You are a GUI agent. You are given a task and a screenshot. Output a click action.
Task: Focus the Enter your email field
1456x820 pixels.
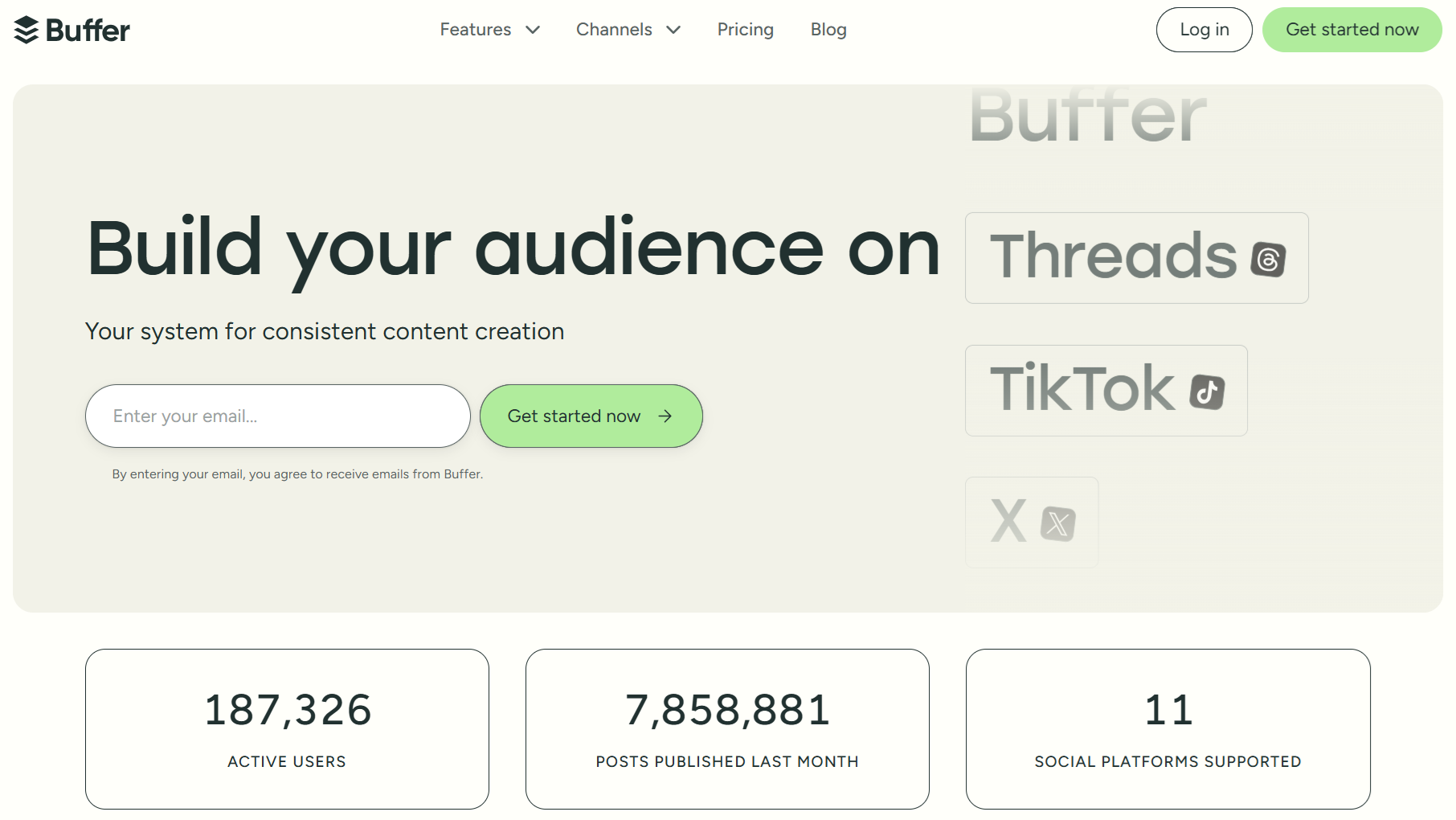click(278, 416)
